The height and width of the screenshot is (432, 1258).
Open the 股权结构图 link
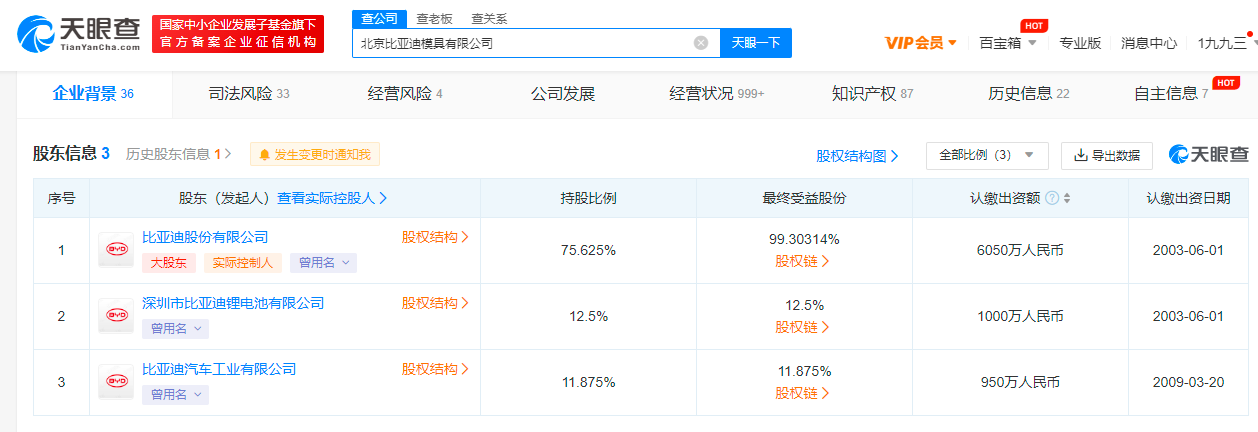click(857, 156)
